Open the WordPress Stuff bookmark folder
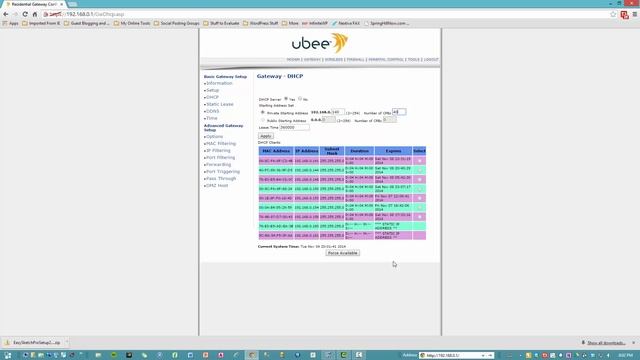Viewport: 640px width, 360px height. click(260, 23)
